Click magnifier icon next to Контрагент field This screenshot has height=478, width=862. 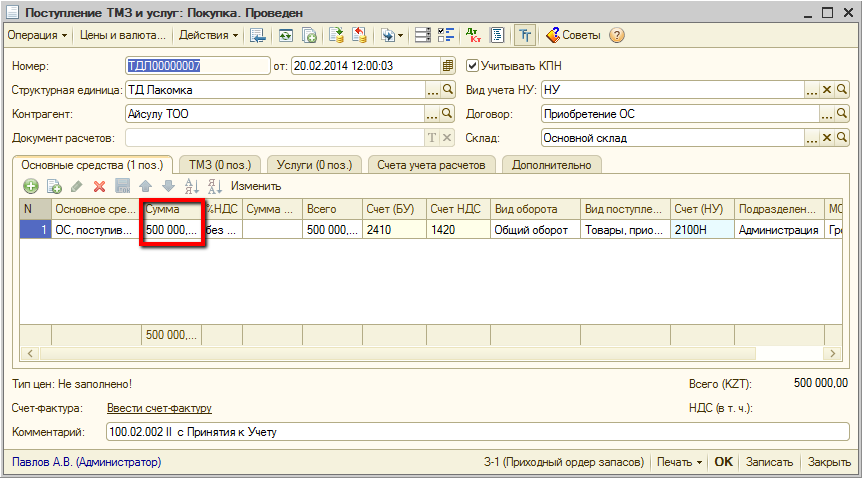click(x=448, y=114)
